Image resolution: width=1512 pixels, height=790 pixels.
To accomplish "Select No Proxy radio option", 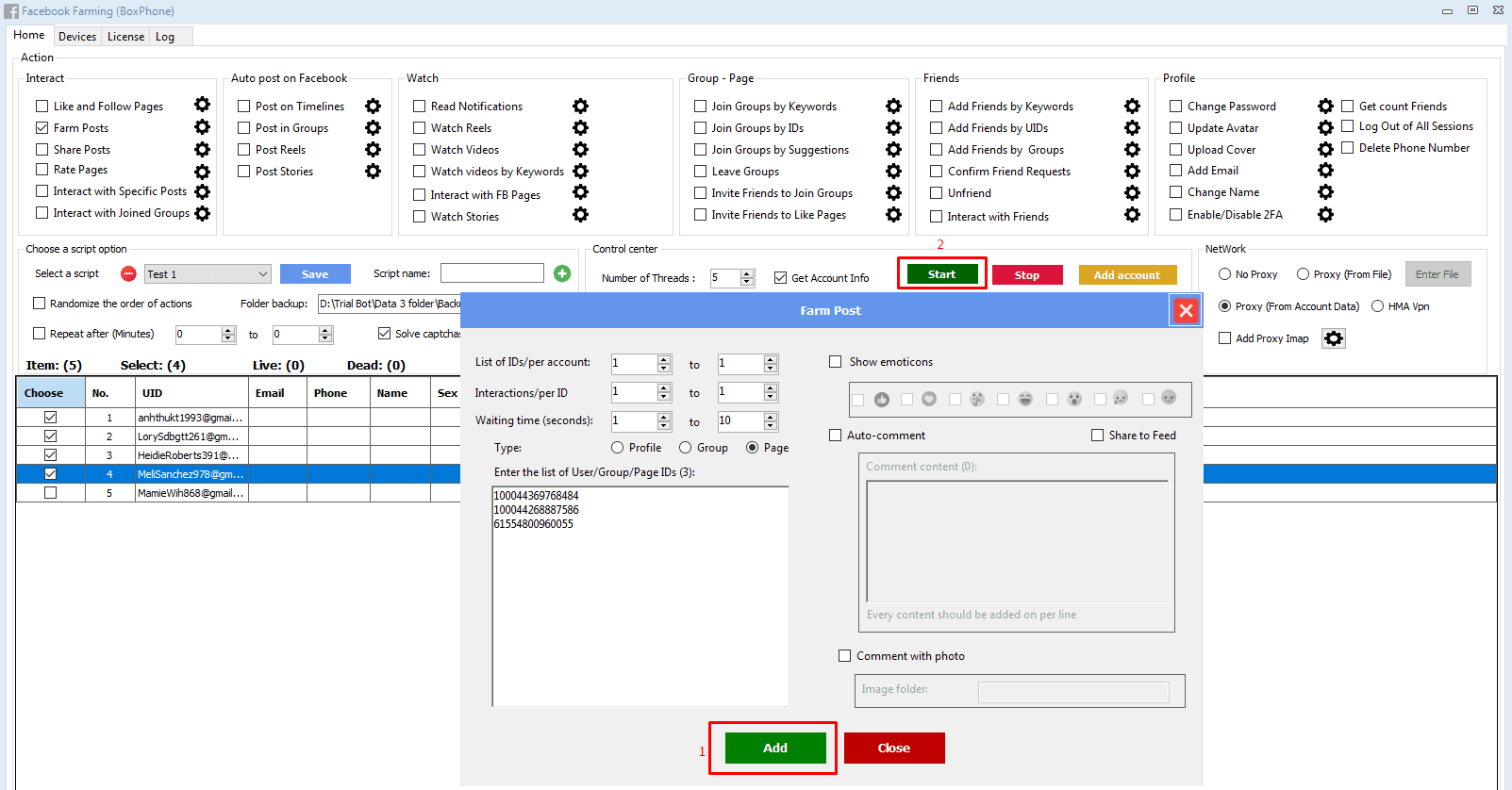I will click(x=1224, y=273).
